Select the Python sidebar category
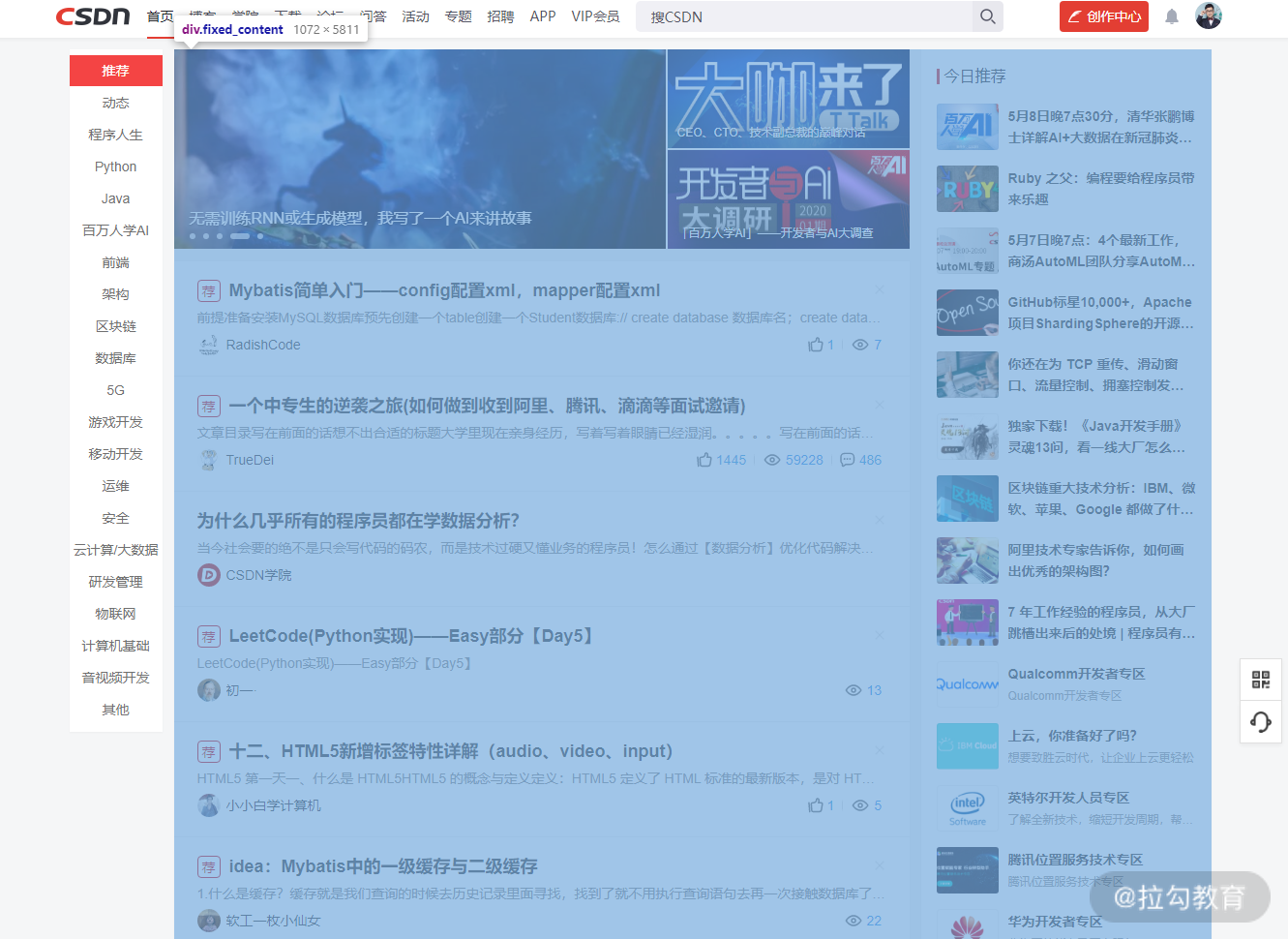This screenshot has width=1288, height=939. tap(116, 167)
